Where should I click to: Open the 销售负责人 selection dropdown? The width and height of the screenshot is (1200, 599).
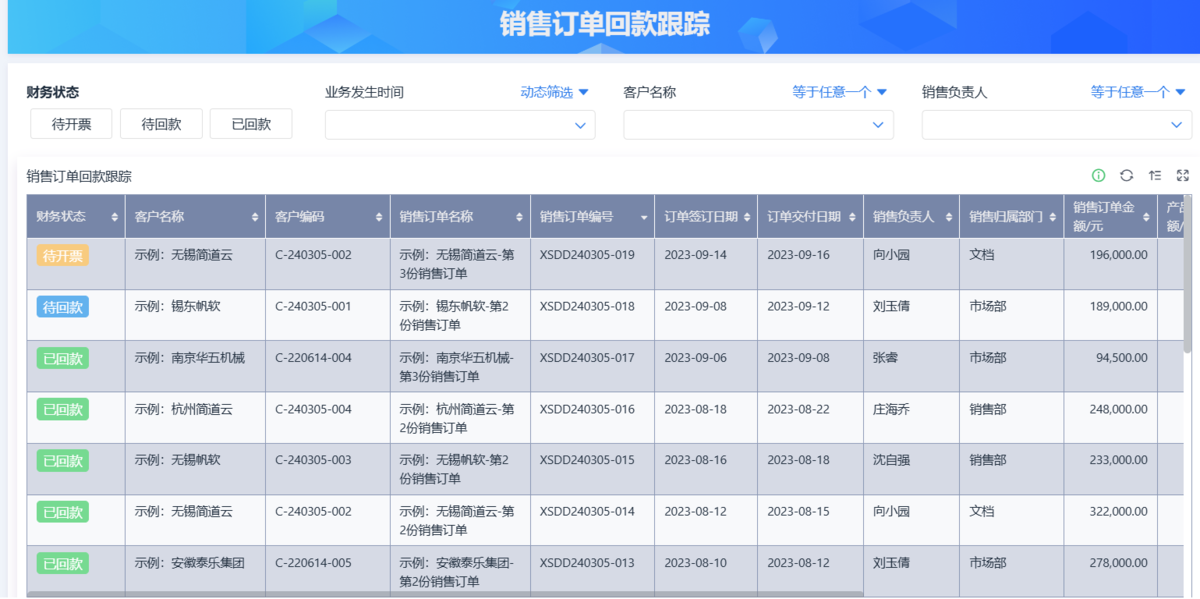click(1056, 125)
